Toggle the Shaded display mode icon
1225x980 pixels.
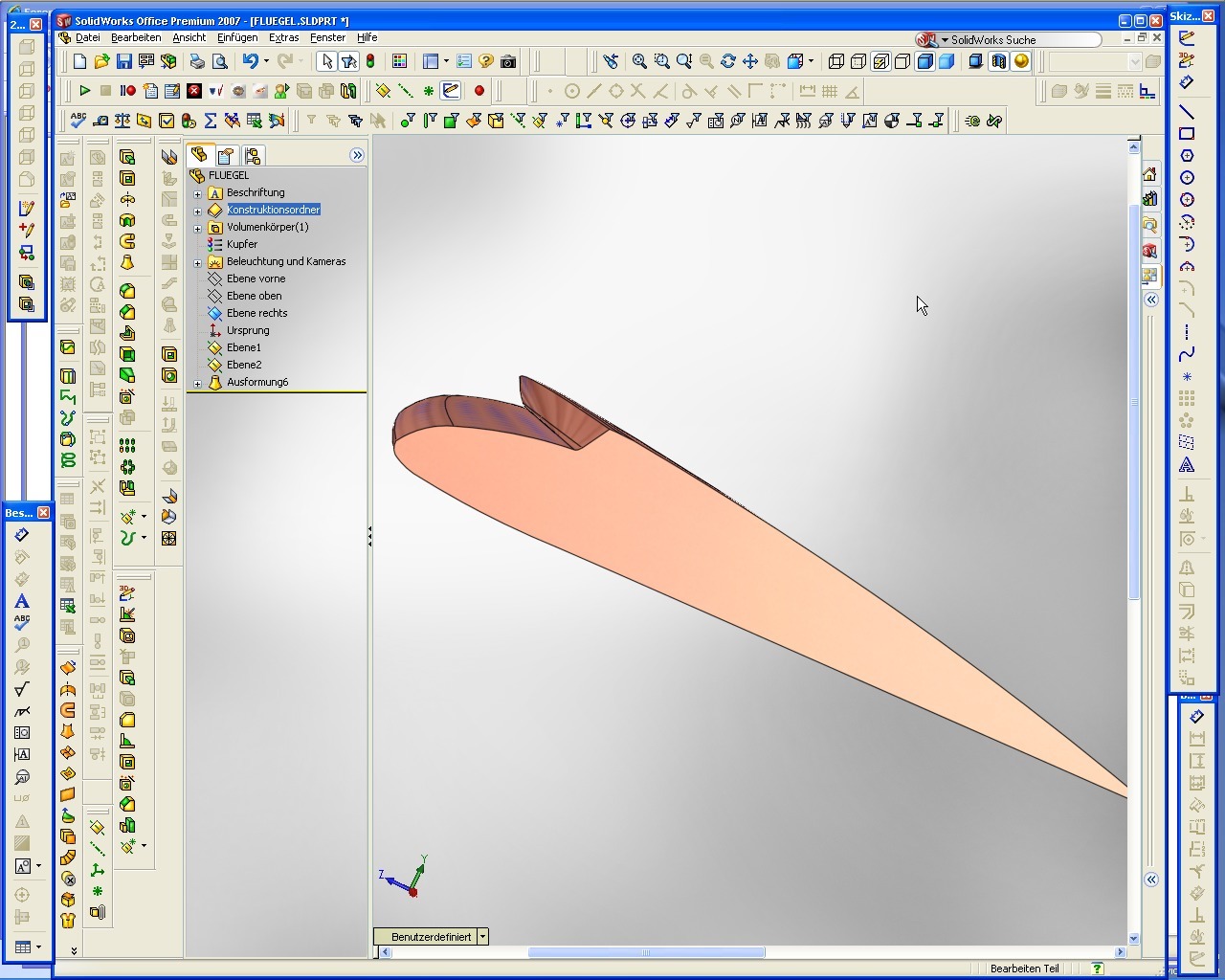947,61
